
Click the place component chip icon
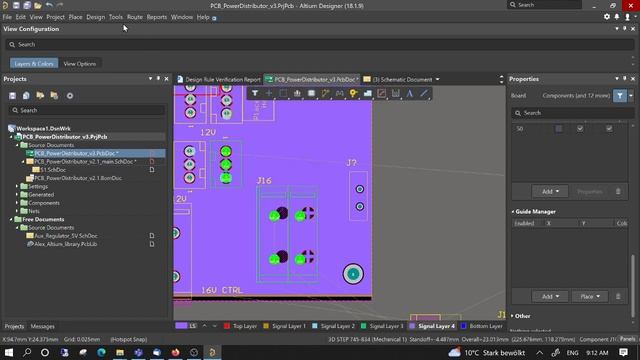[311, 93]
